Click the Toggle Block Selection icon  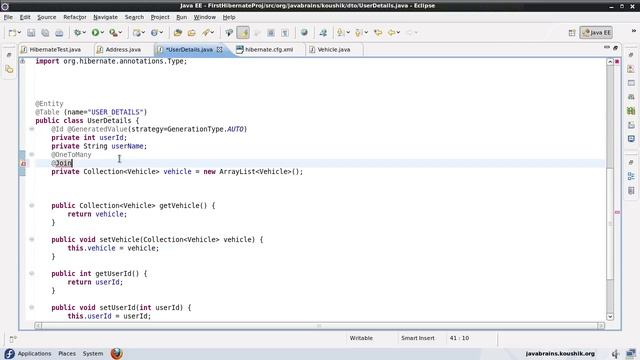point(271,33)
